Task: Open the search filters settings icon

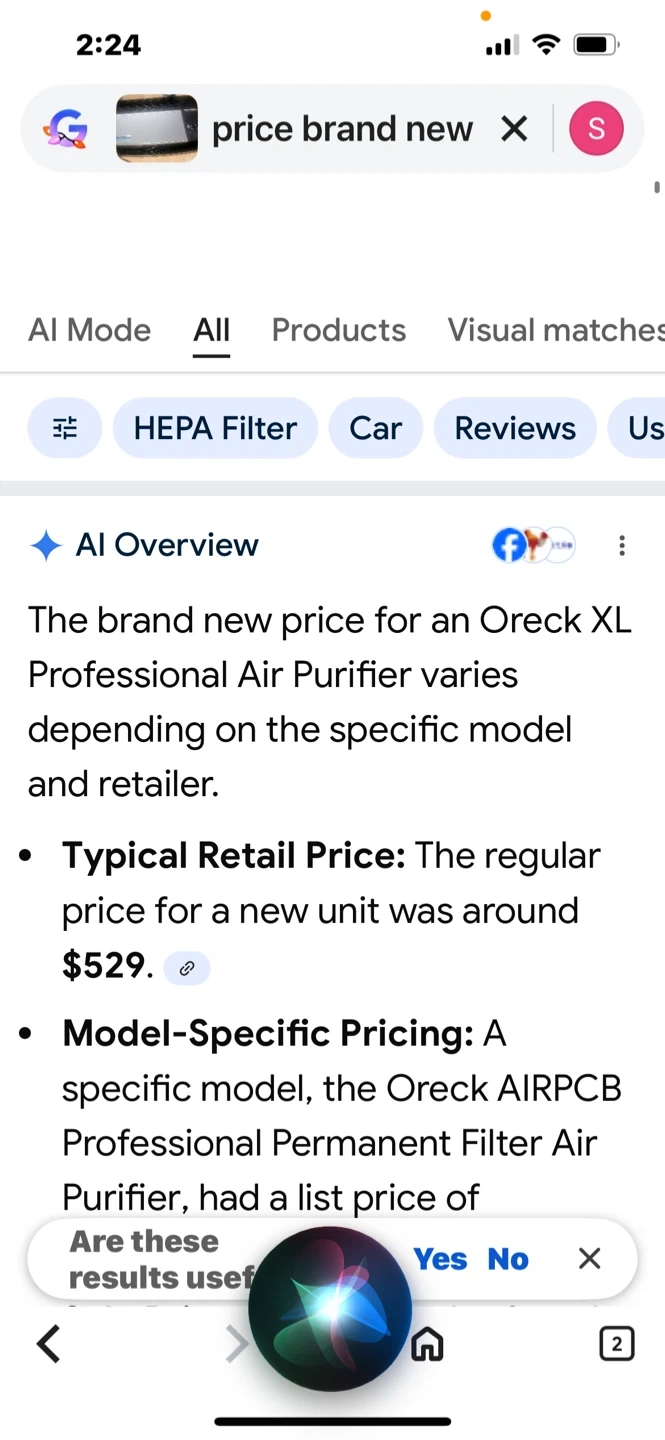Action: point(65,428)
